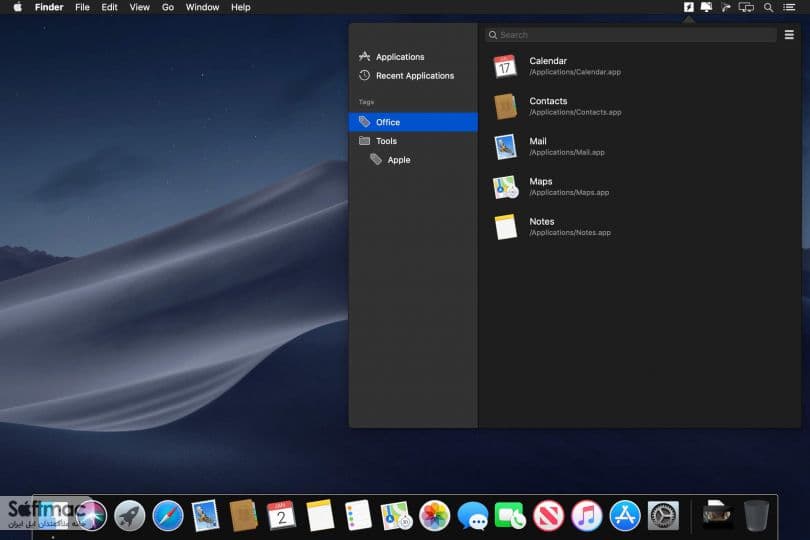This screenshot has width=810, height=540.
Task: Open the File menu
Action: point(82,7)
